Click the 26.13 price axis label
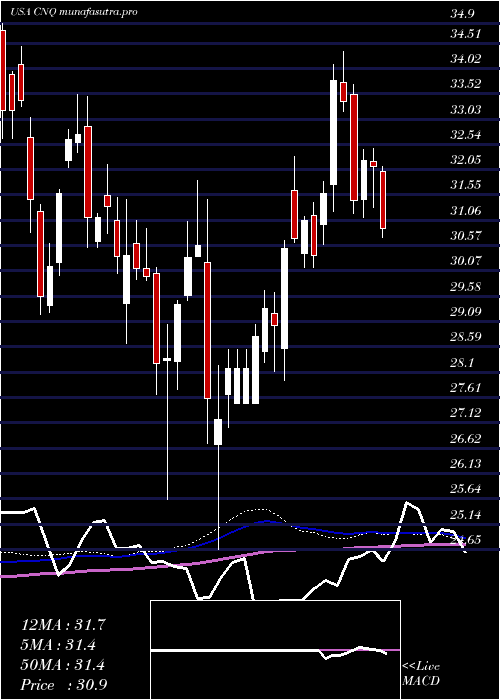This screenshot has height=700, width=500. tap(466, 464)
